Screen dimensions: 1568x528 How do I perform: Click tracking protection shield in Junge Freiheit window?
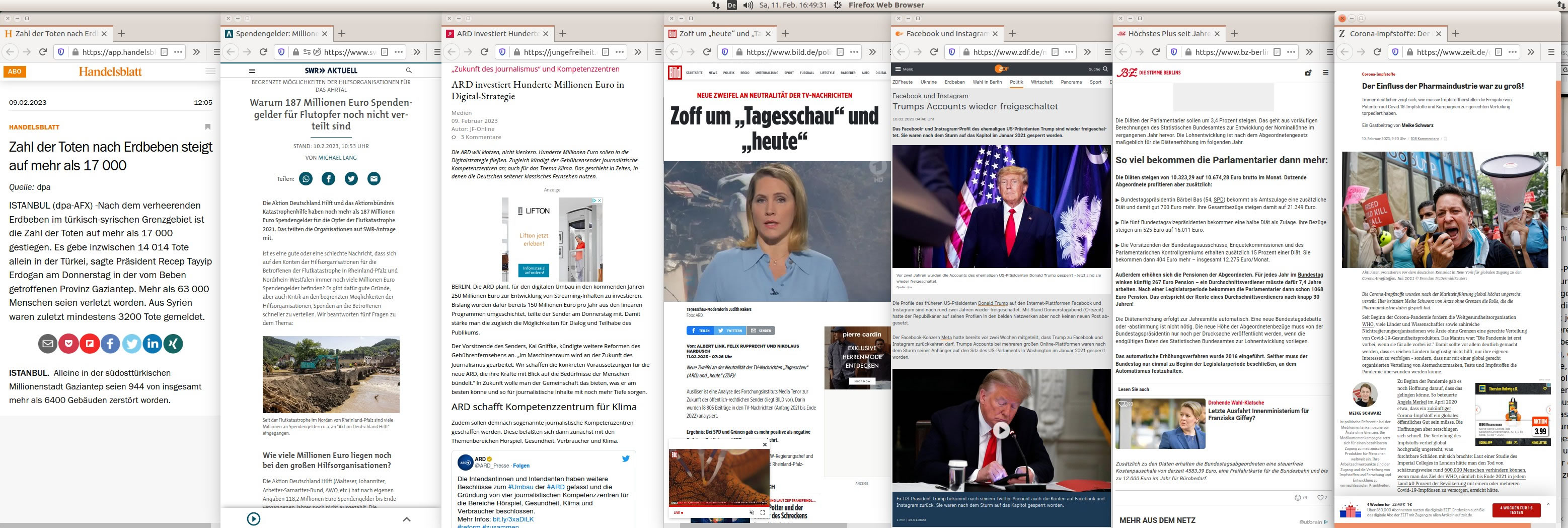click(502, 52)
